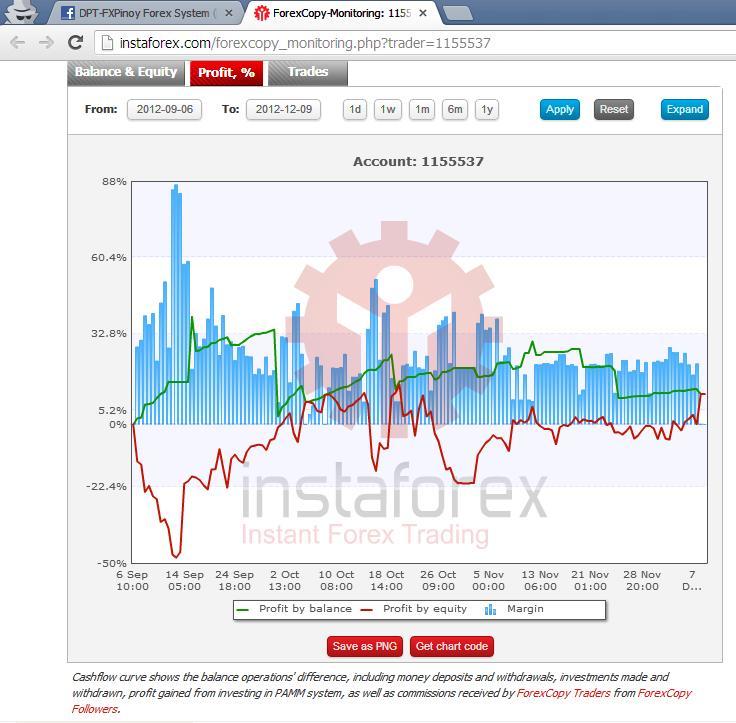Image resolution: width=736 pixels, height=723 pixels.
Task: Click the 32.8% y-axis label
Action: click(x=108, y=334)
